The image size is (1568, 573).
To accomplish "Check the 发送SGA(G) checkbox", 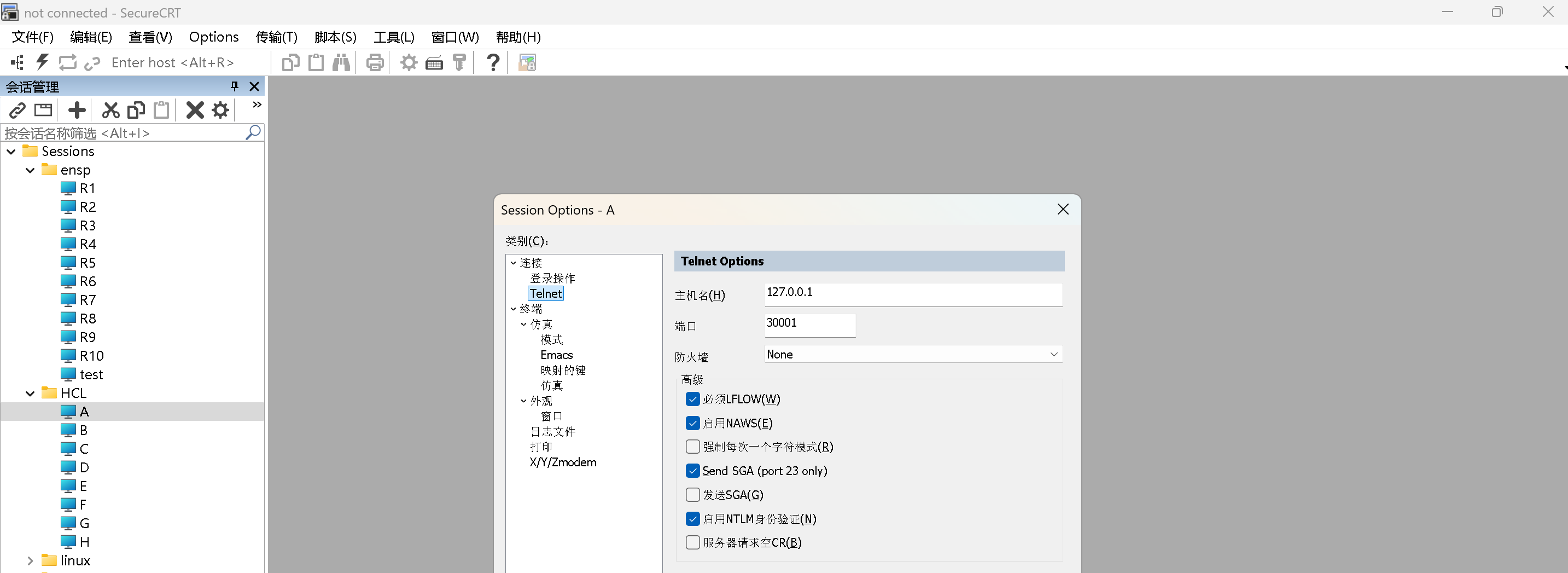I will [x=693, y=494].
